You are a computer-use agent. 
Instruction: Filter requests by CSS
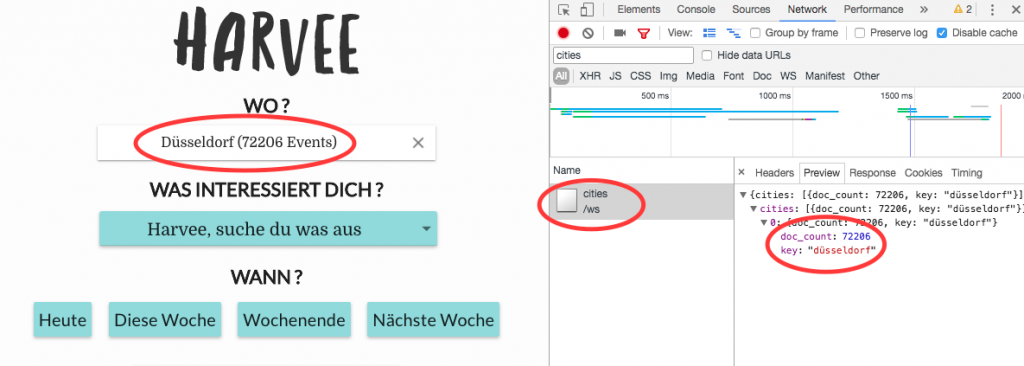640,76
